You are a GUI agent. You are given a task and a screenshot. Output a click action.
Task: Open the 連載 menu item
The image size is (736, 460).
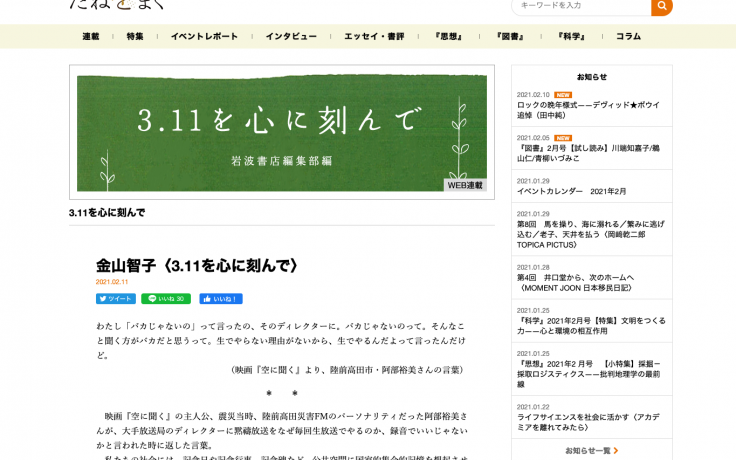pos(91,36)
